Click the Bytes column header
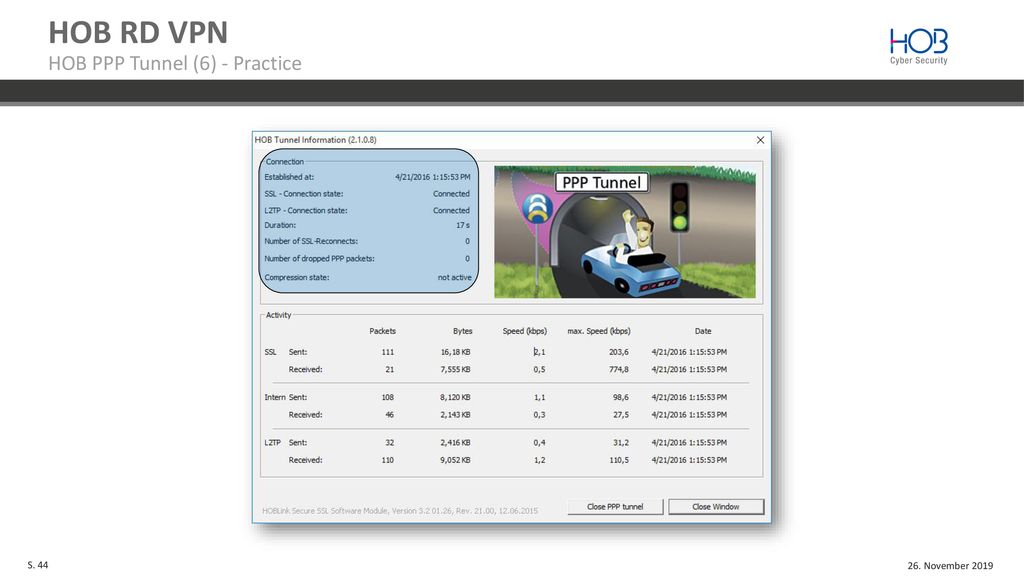1024x576 pixels. (462, 331)
